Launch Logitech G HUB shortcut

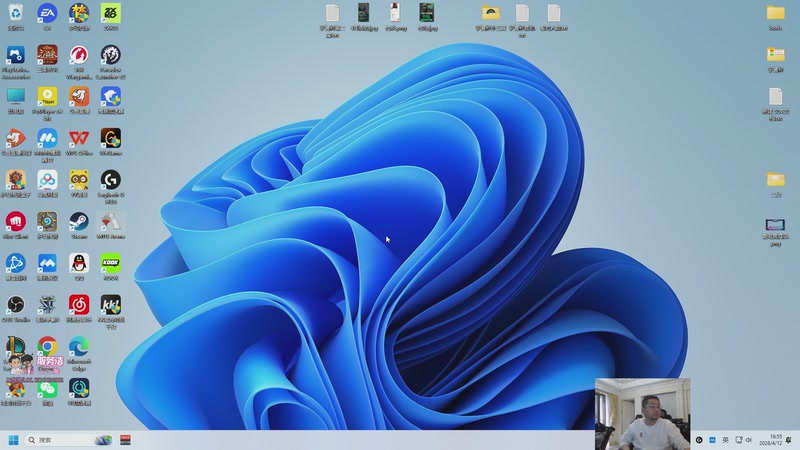coord(111,180)
